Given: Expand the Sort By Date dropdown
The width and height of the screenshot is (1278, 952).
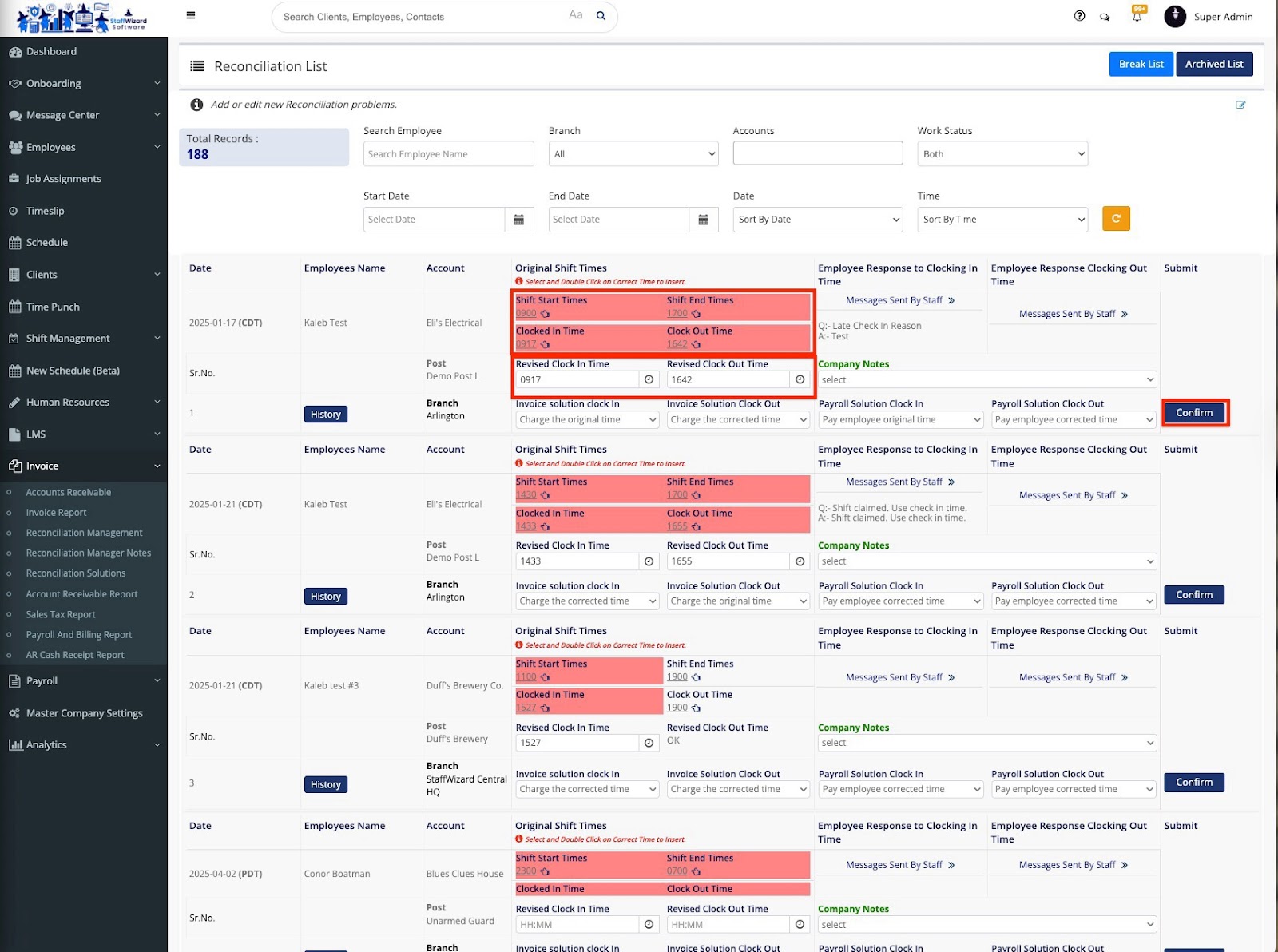Looking at the screenshot, I should pos(817,220).
